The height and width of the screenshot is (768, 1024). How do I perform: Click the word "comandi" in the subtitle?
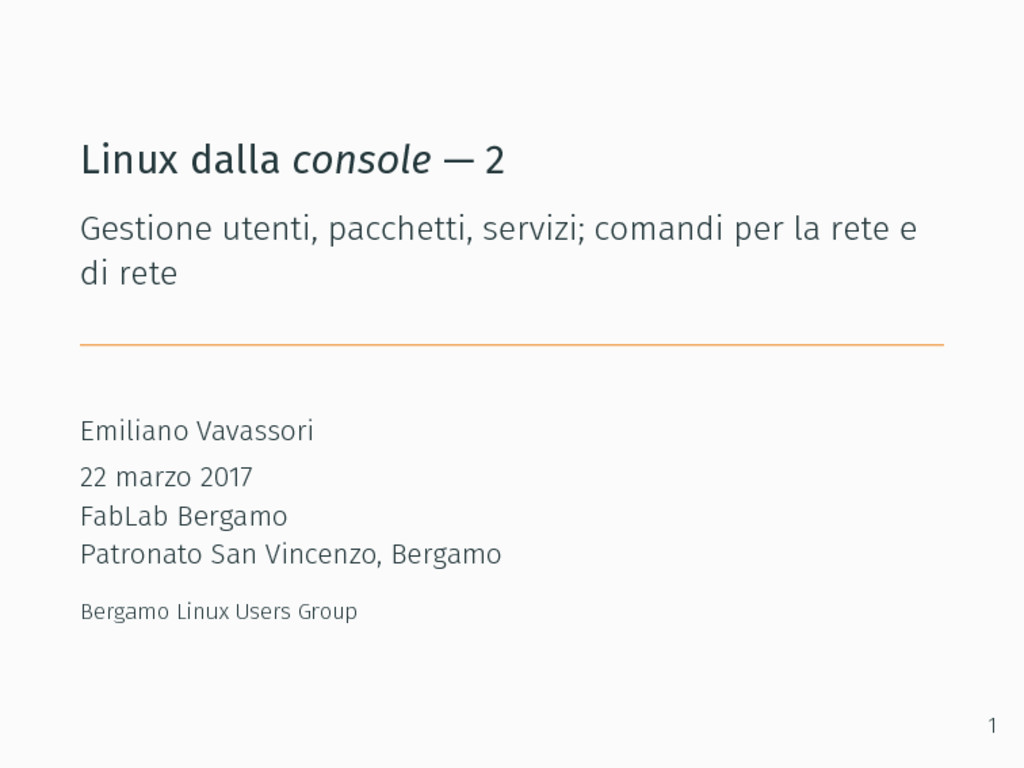tap(660, 229)
